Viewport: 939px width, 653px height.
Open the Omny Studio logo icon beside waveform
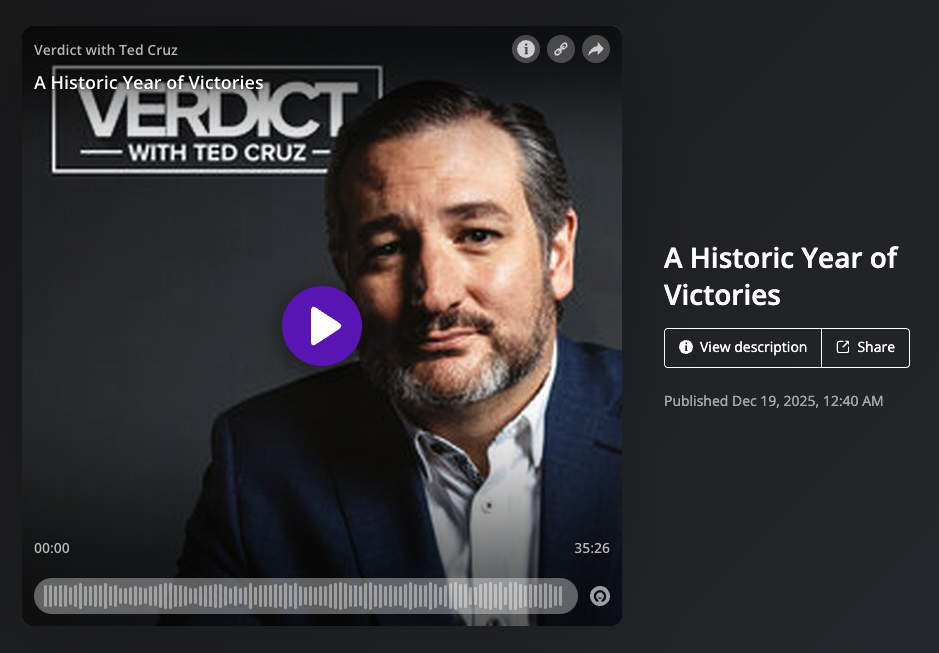pos(599,596)
